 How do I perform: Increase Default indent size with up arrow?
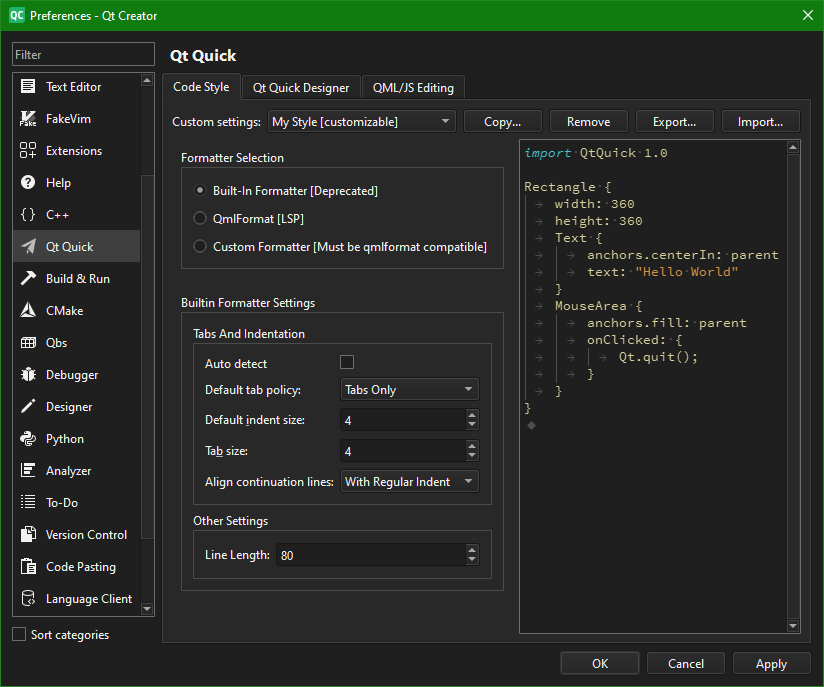(x=472, y=415)
